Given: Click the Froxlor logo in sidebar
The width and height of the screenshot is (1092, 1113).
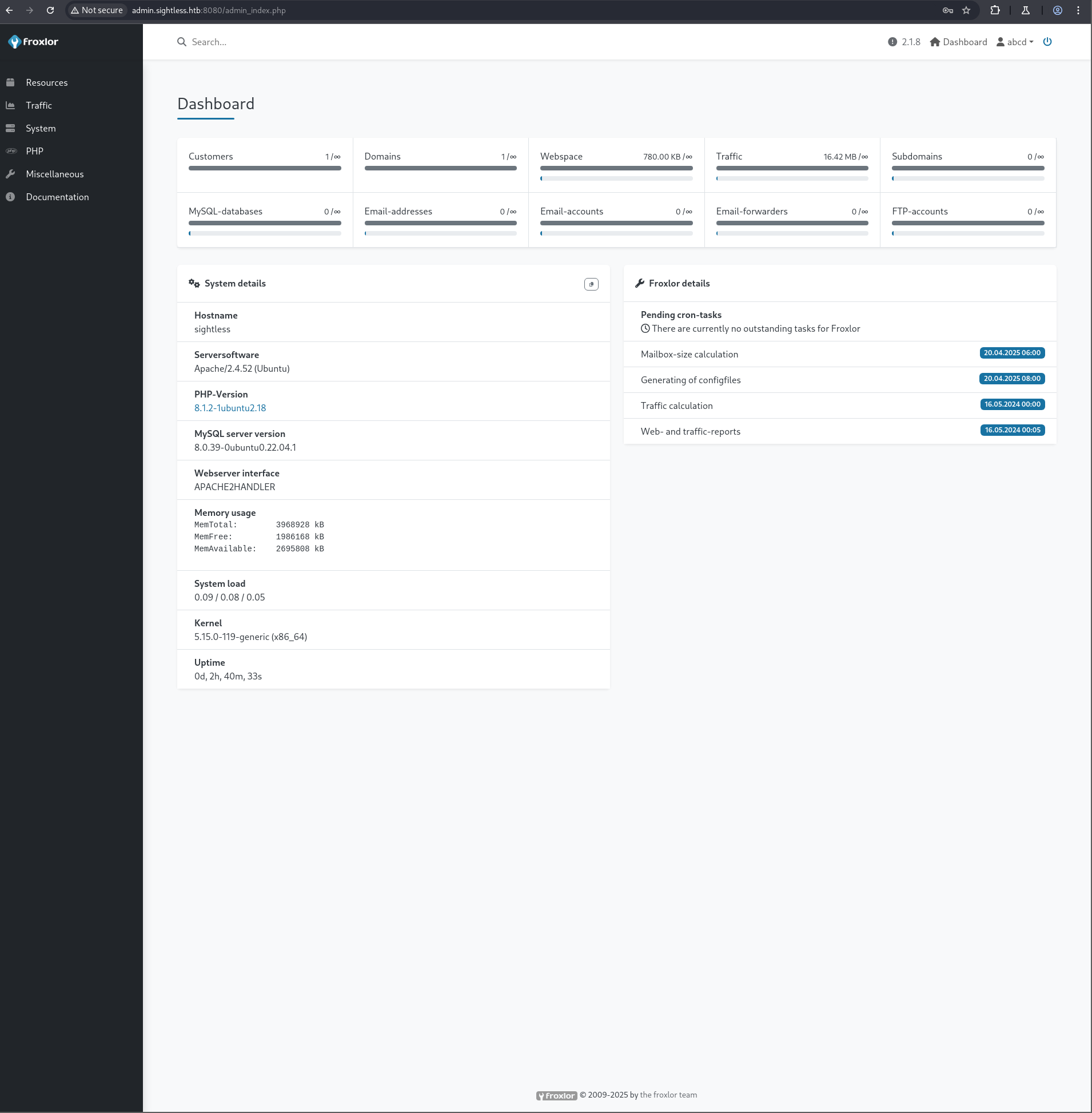Looking at the screenshot, I should 33,42.
